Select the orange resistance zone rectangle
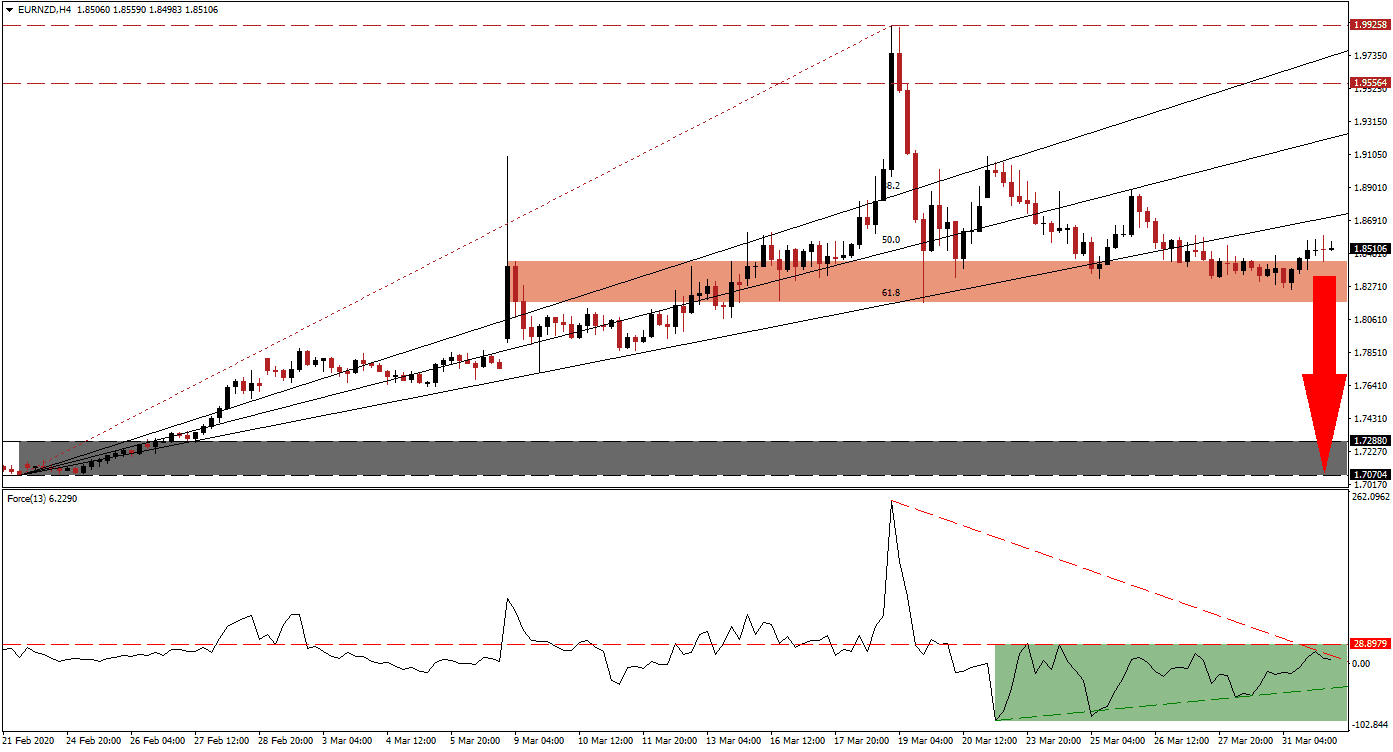The width and height of the screenshot is (1393, 752). [925, 282]
